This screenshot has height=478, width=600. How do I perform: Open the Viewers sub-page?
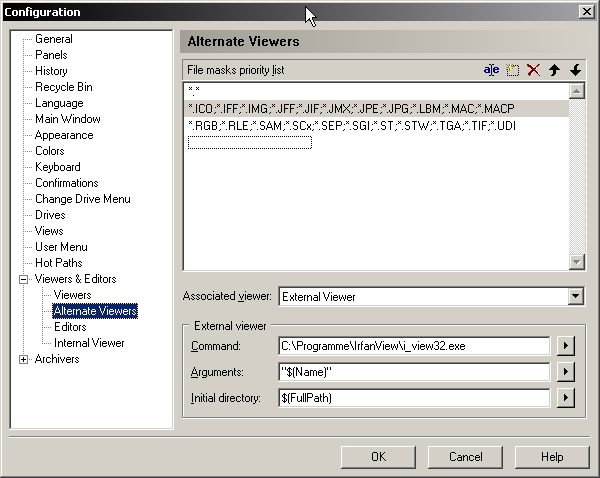pyautogui.click(x=72, y=295)
